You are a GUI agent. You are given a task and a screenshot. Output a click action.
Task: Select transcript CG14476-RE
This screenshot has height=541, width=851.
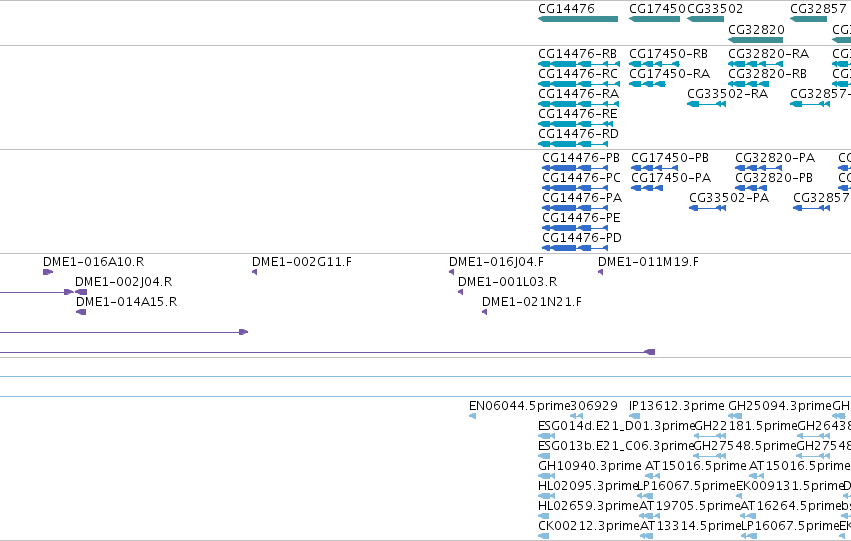pyautogui.click(x=577, y=114)
